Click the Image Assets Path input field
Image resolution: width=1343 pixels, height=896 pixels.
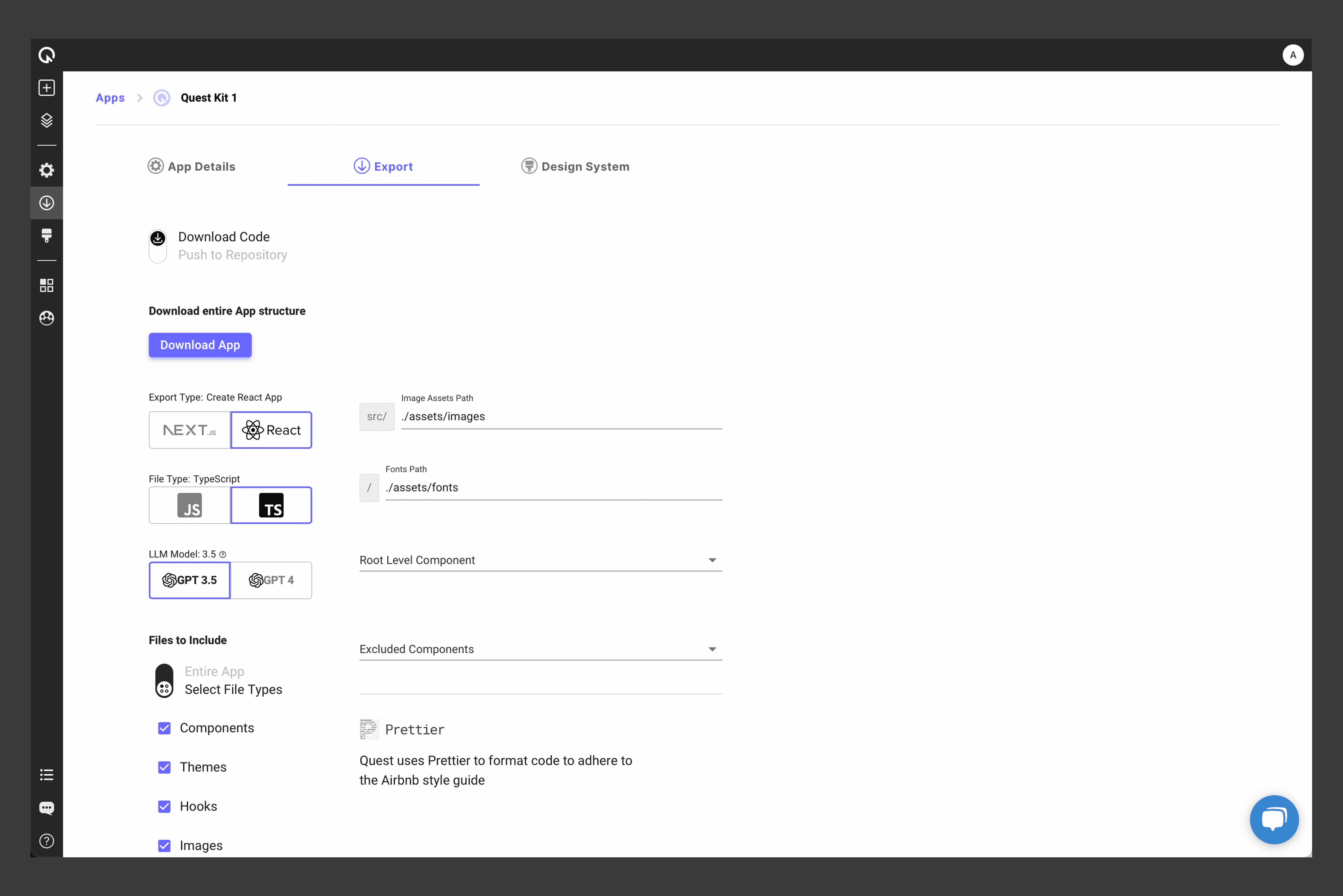coord(561,417)
